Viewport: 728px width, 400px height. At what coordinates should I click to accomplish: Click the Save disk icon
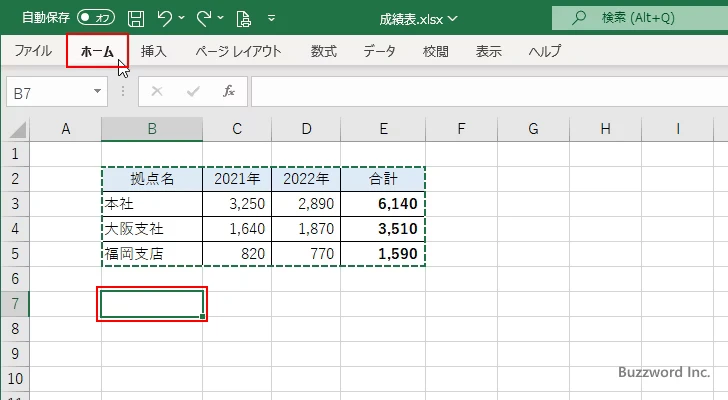[136, 19]
